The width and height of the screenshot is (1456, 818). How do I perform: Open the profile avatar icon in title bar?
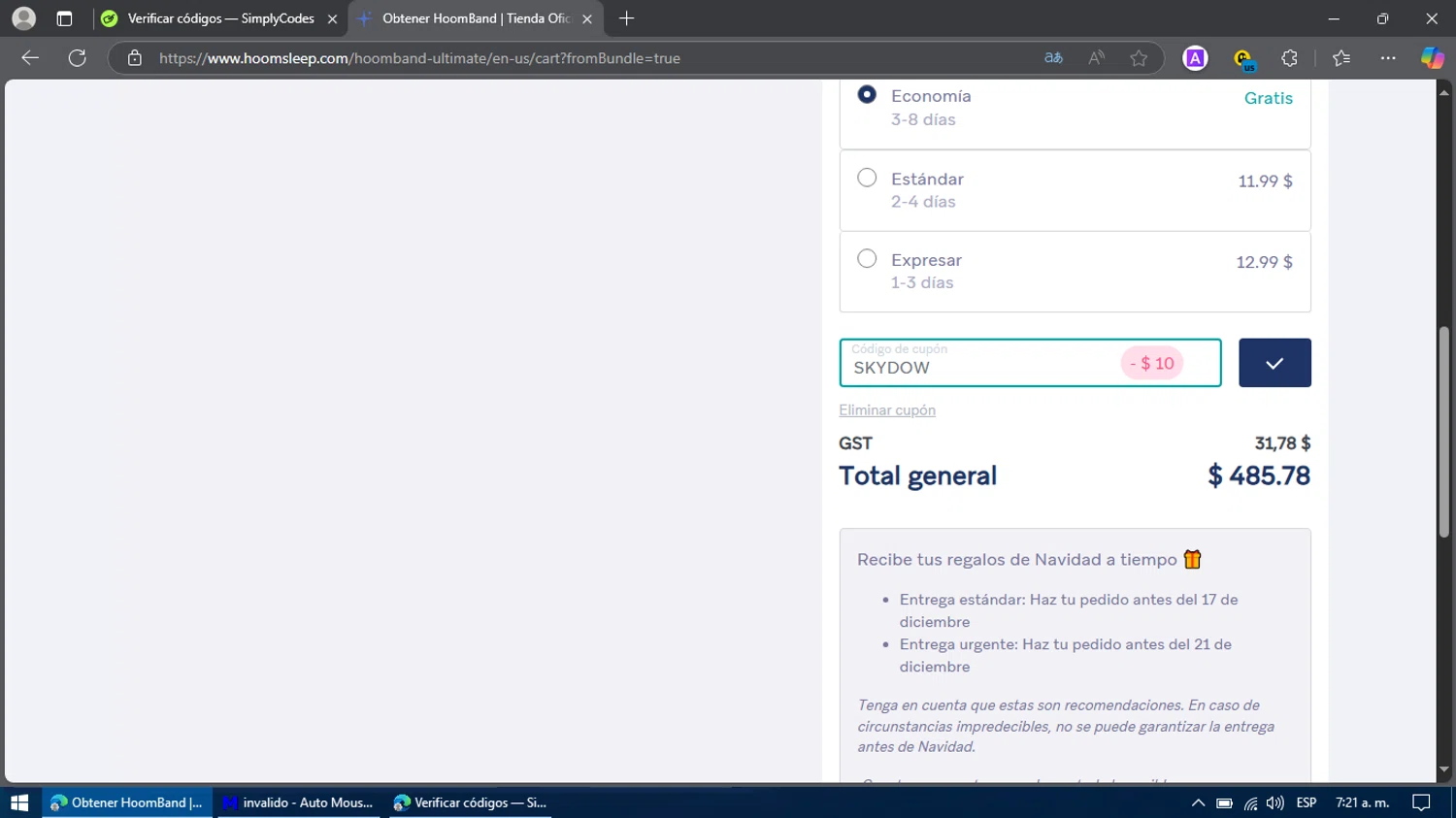point(23,18)
